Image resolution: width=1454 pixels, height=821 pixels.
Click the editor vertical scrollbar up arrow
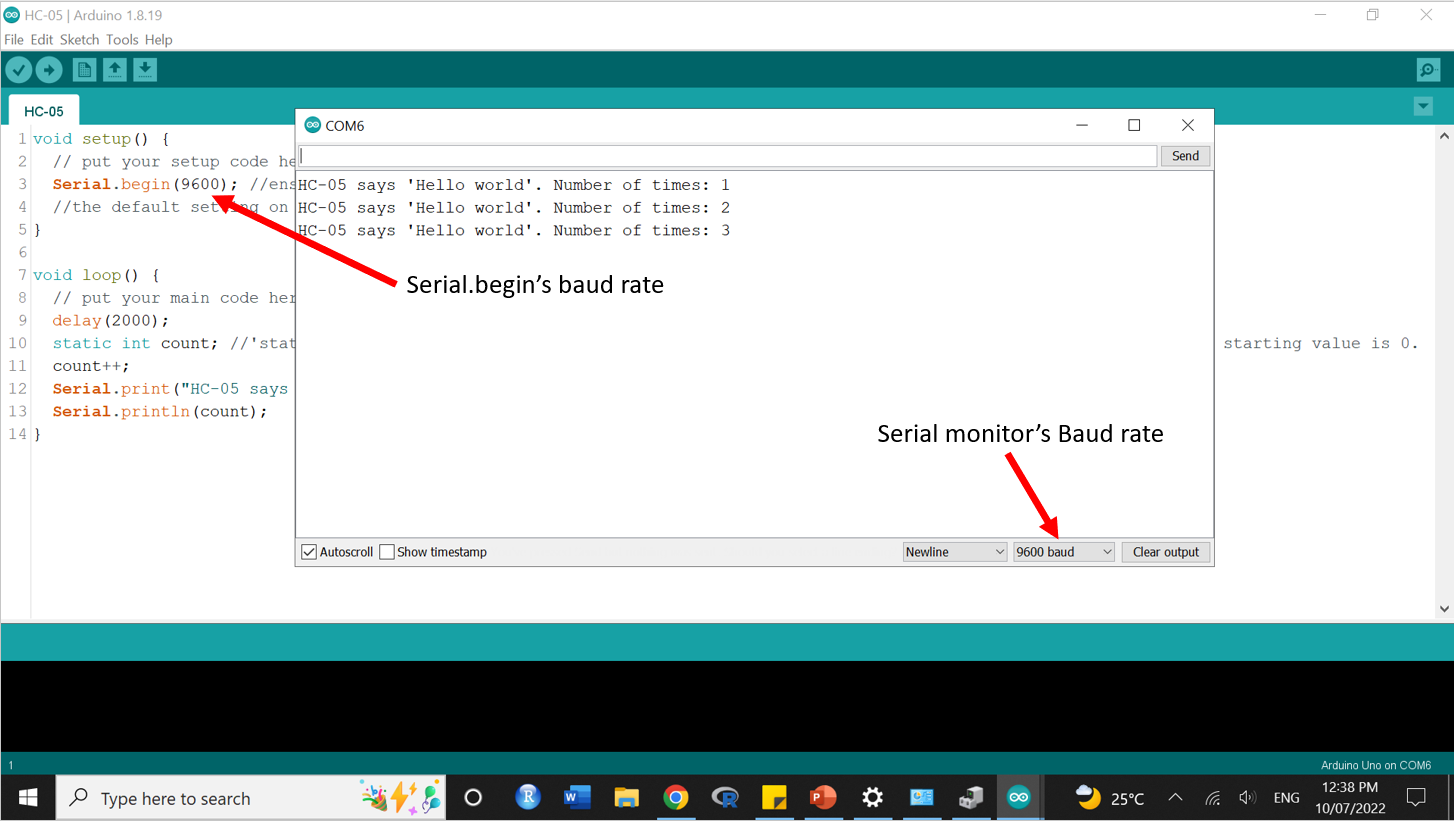[1444, 136]
